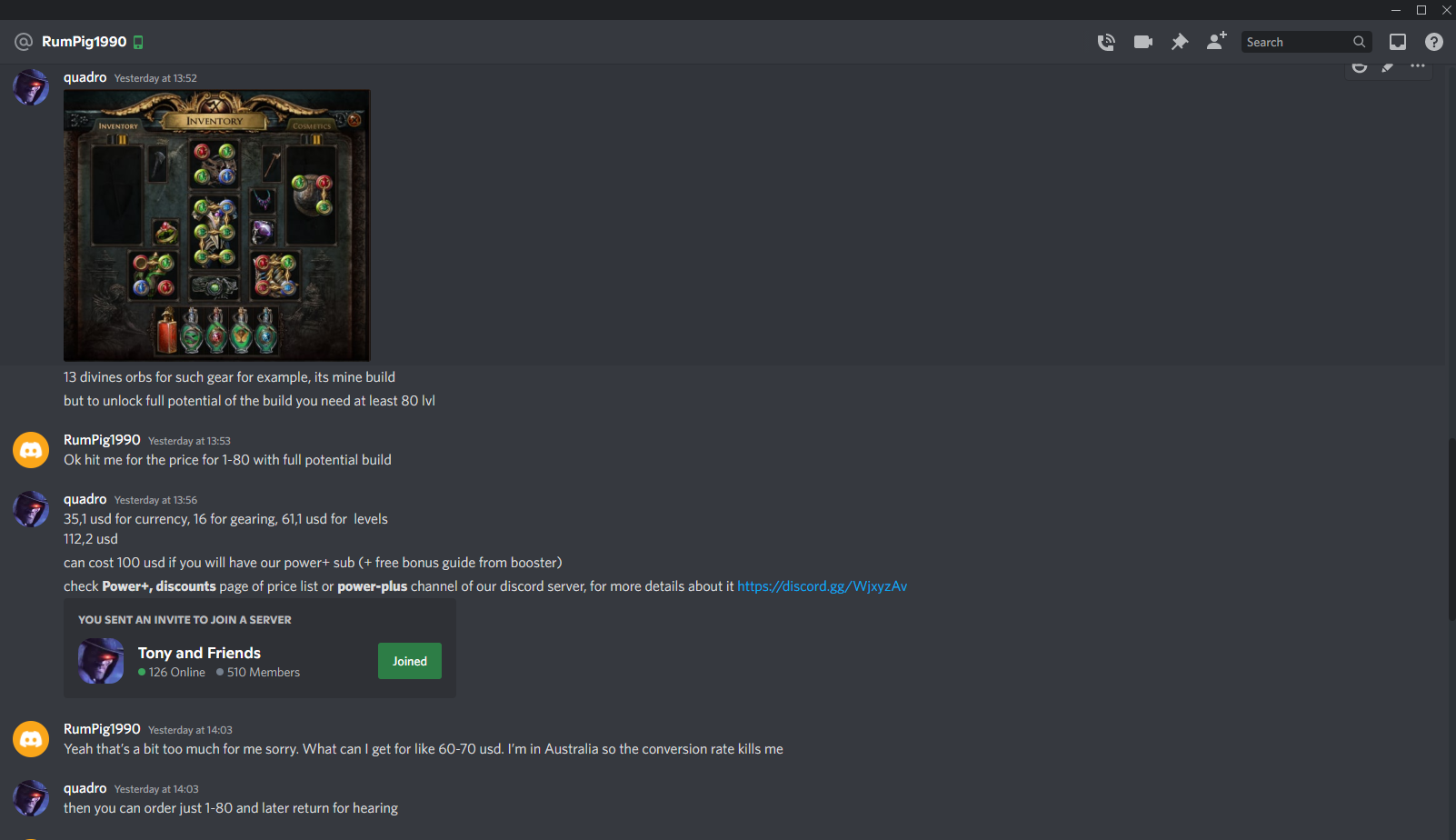Click RumPig1990 title in header
Screen dimensions: 1456x840
click(x=84, y=42)
